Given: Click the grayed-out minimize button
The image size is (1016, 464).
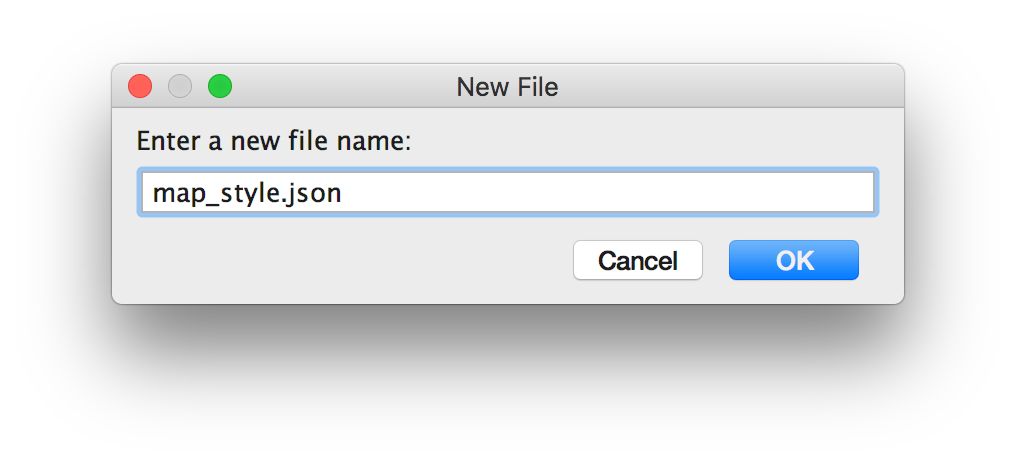Looking at the screenshot, I should click(x=180, y=86).
